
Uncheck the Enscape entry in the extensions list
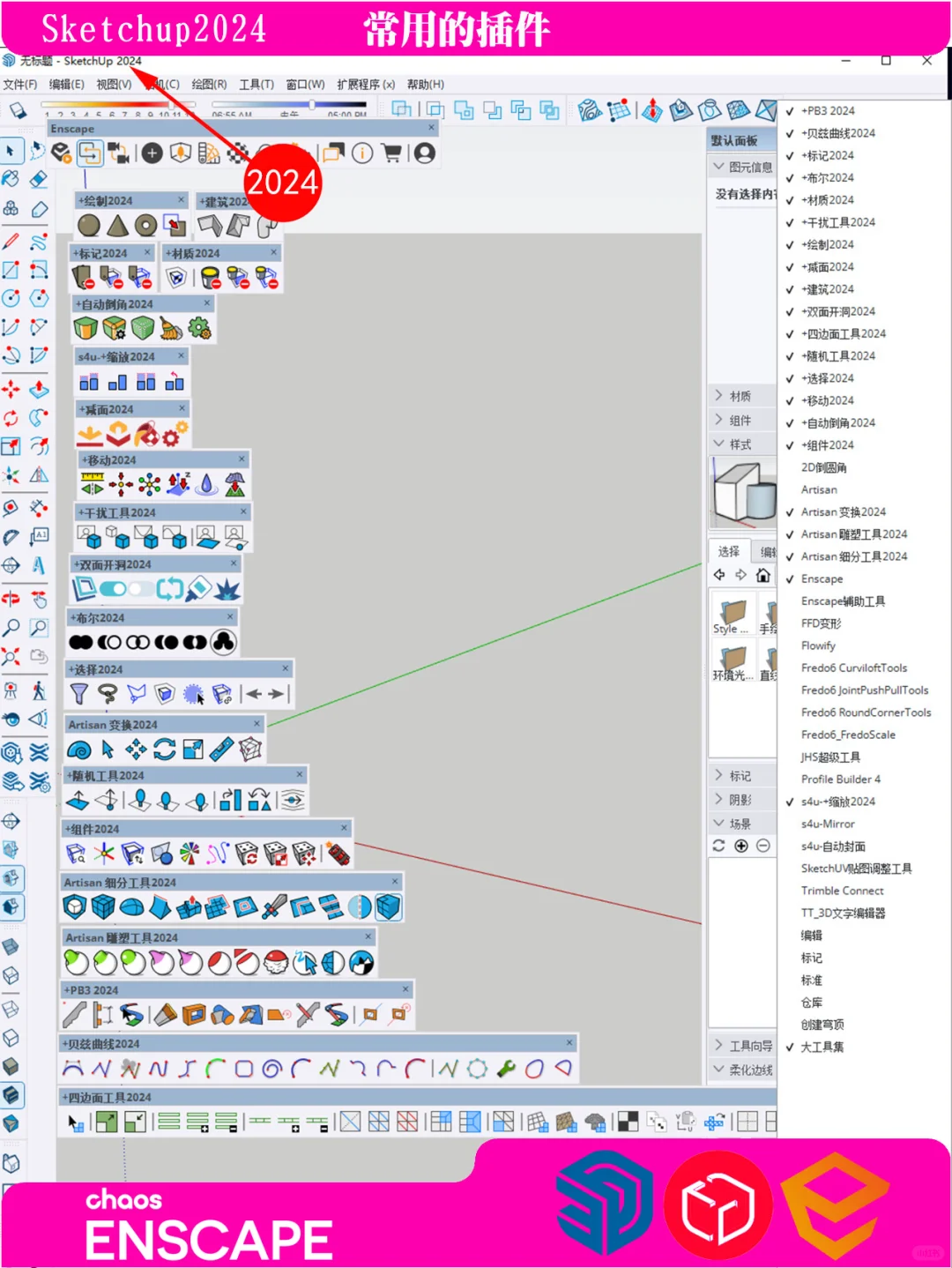789,578
